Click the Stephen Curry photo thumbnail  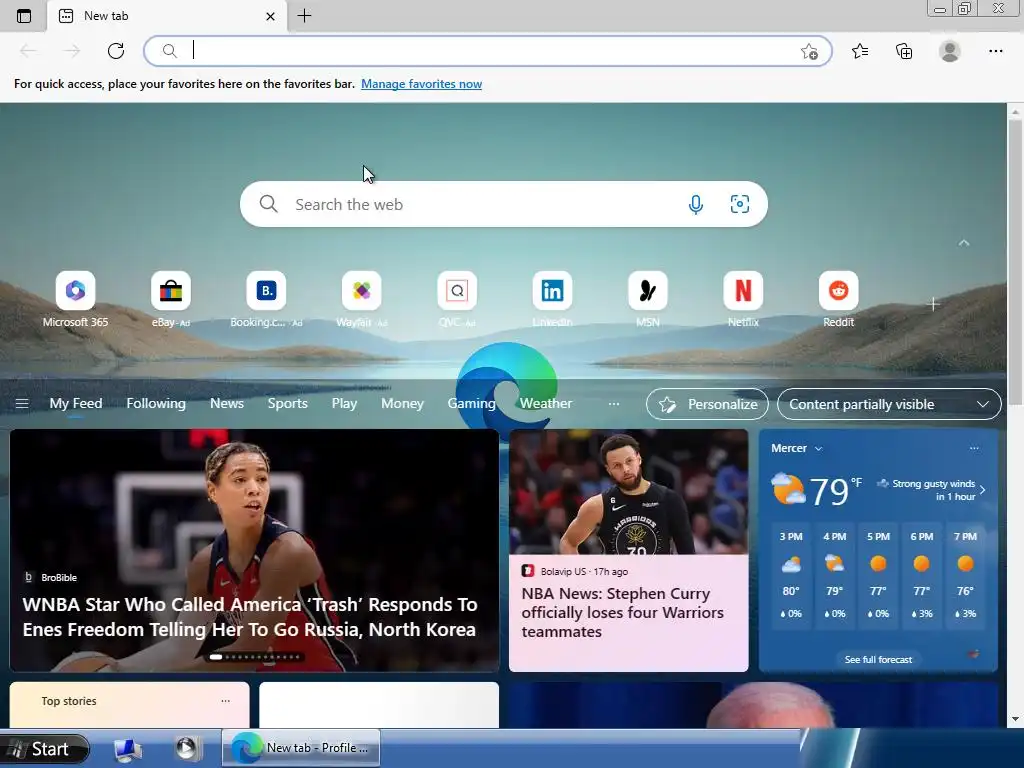[x=628, y=492]
